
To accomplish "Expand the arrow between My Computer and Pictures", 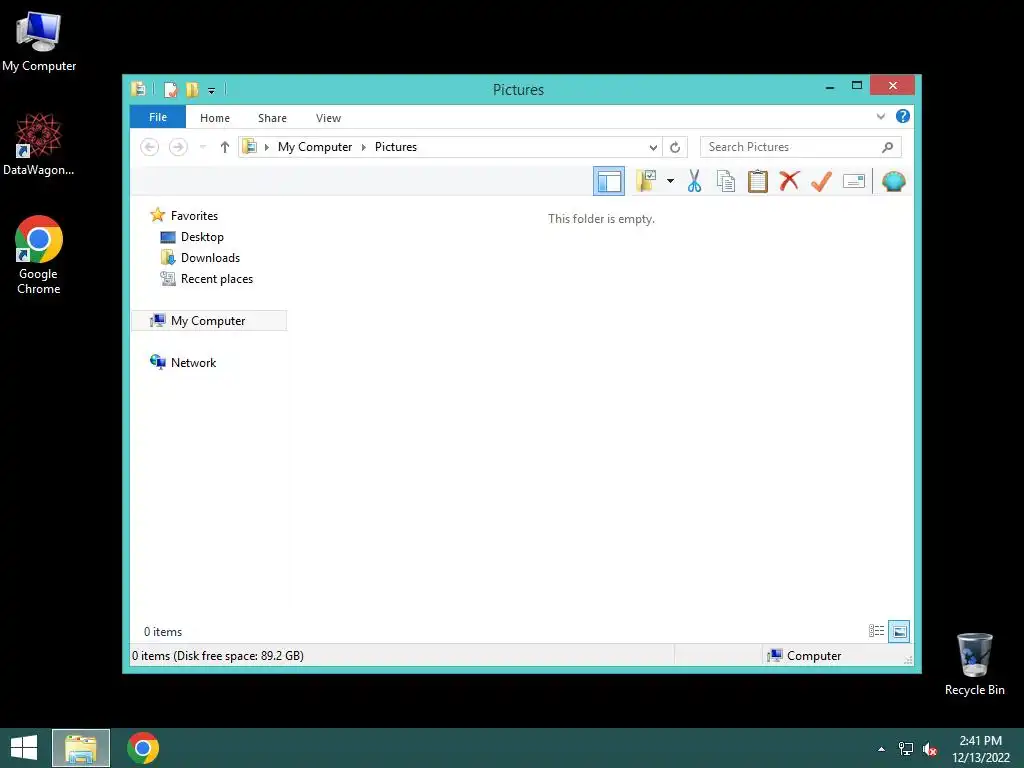I will tap(364, 148).
